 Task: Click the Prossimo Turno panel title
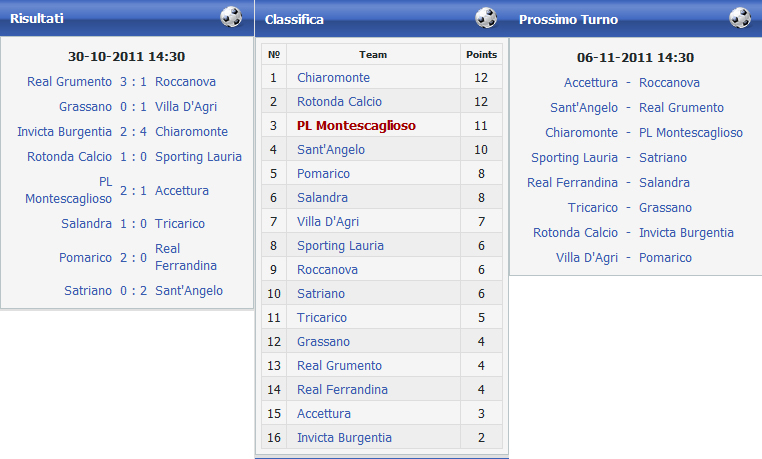(568, 19)
